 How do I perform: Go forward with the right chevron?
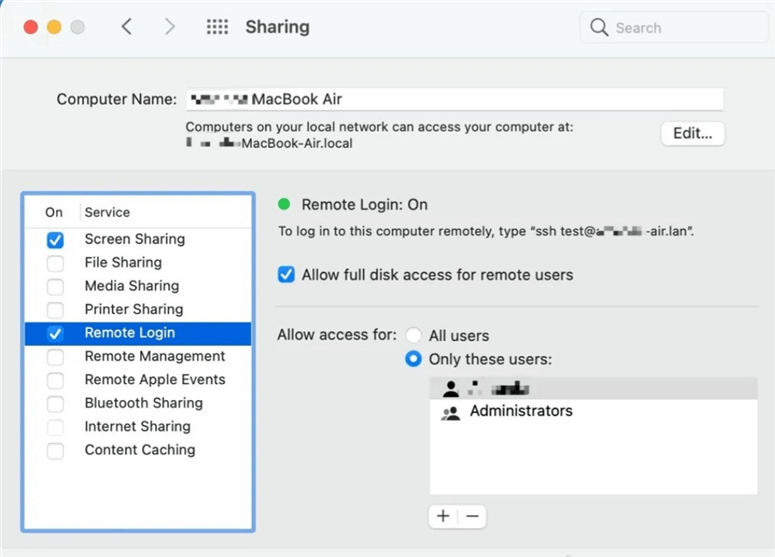170,27
